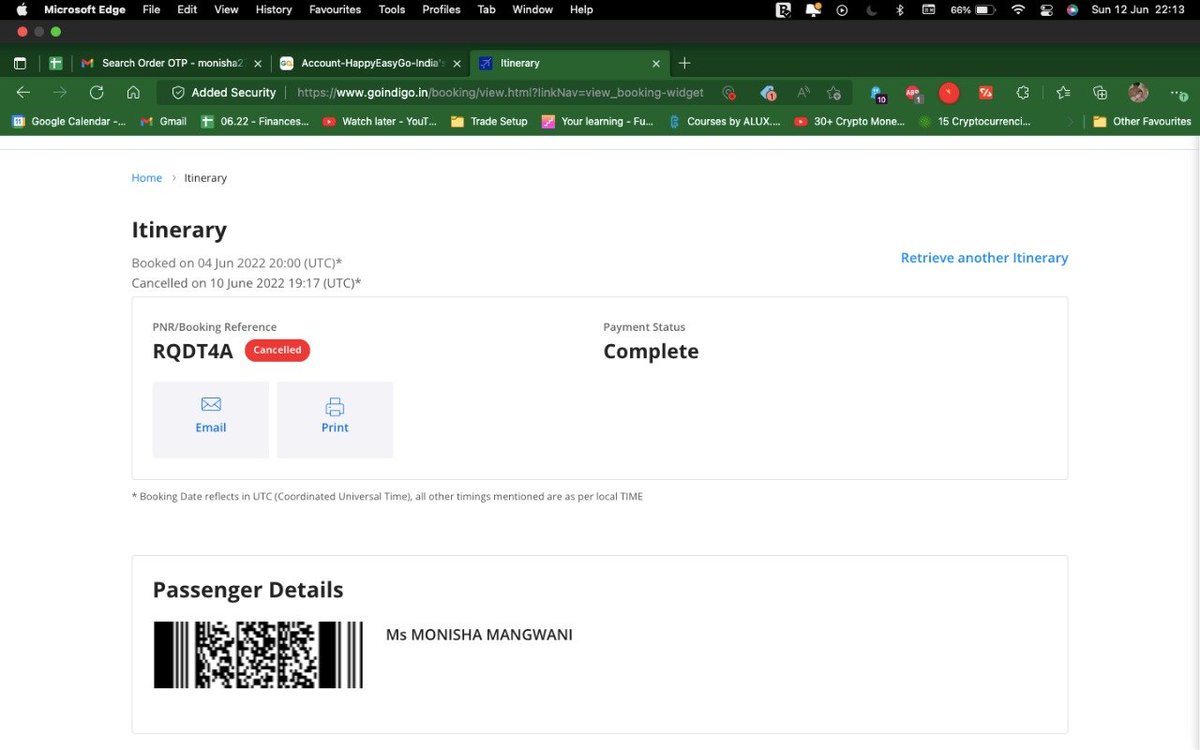Open Control Centre in menu bar

click(x=1047, y=10)
